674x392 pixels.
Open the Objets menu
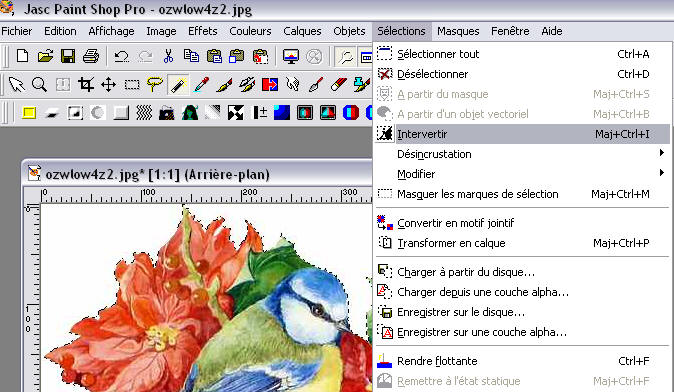coord(349,31)
